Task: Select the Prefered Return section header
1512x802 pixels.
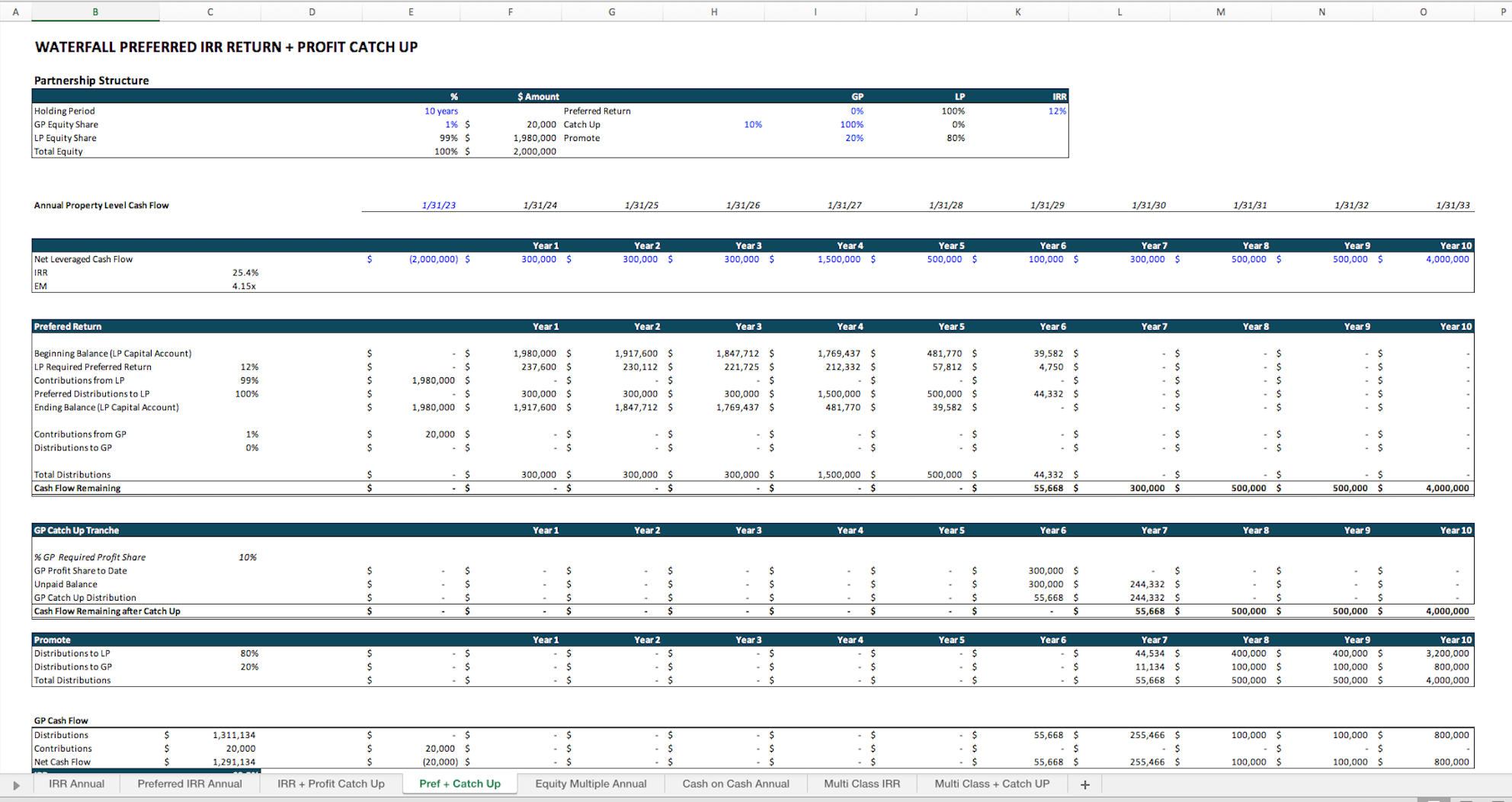Action: pos(68,327)
